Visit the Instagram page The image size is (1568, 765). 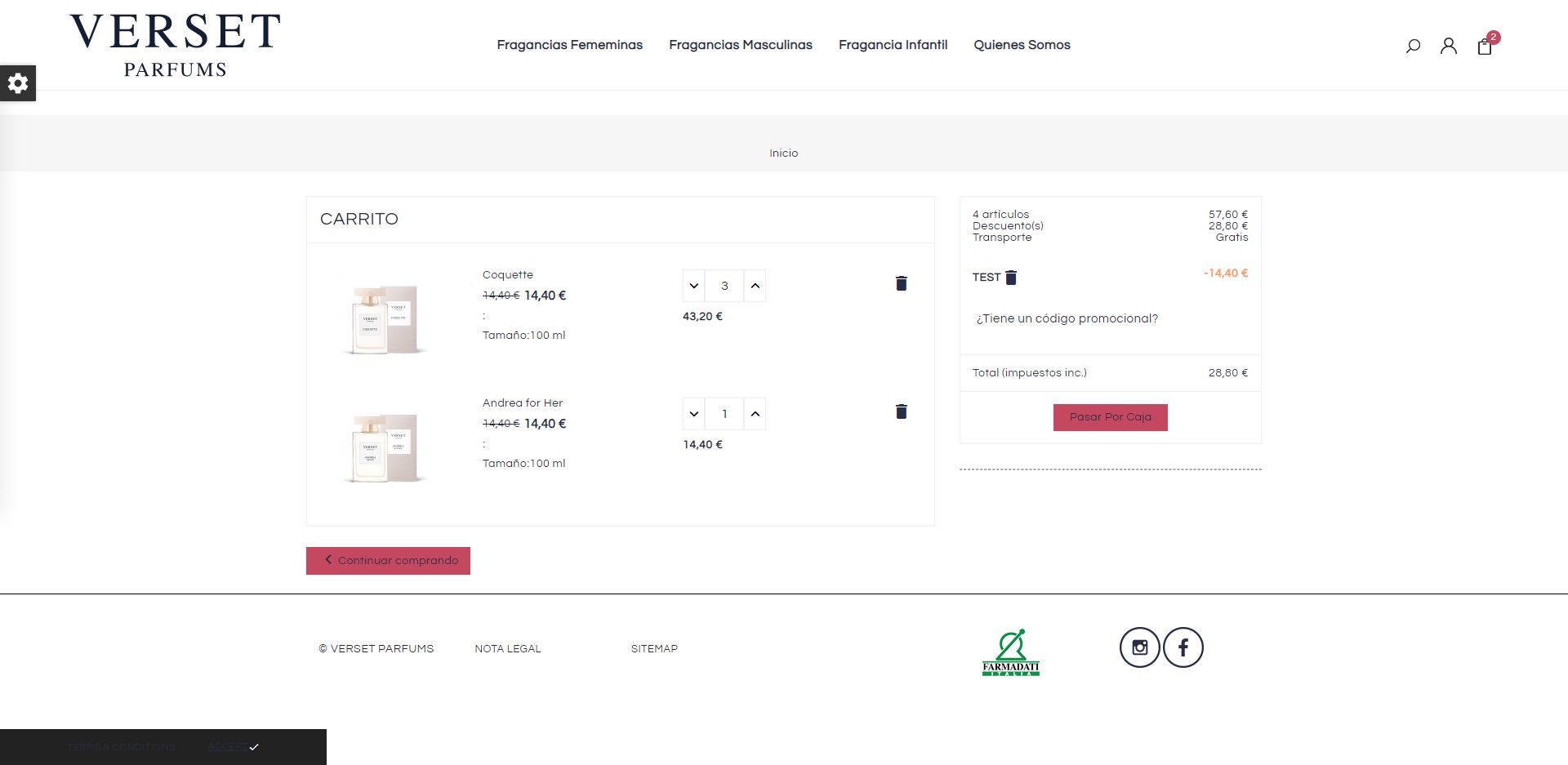[x=1140, y=647]
